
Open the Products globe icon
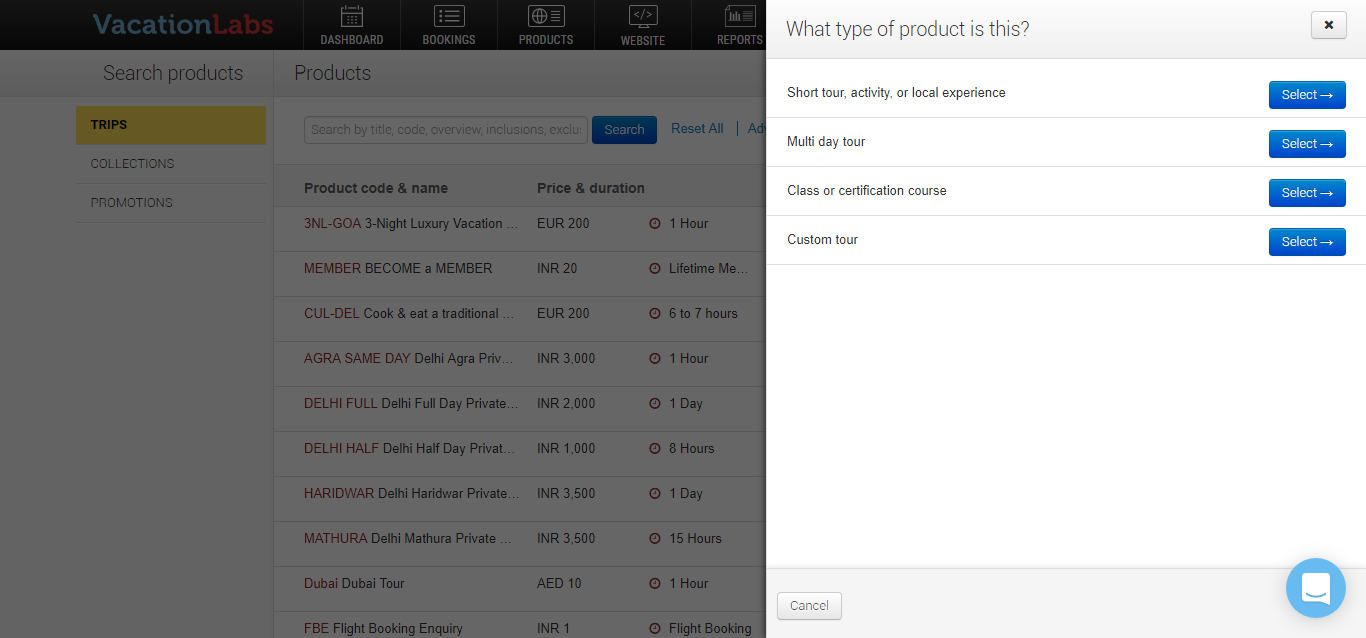[x=546, y=16]
